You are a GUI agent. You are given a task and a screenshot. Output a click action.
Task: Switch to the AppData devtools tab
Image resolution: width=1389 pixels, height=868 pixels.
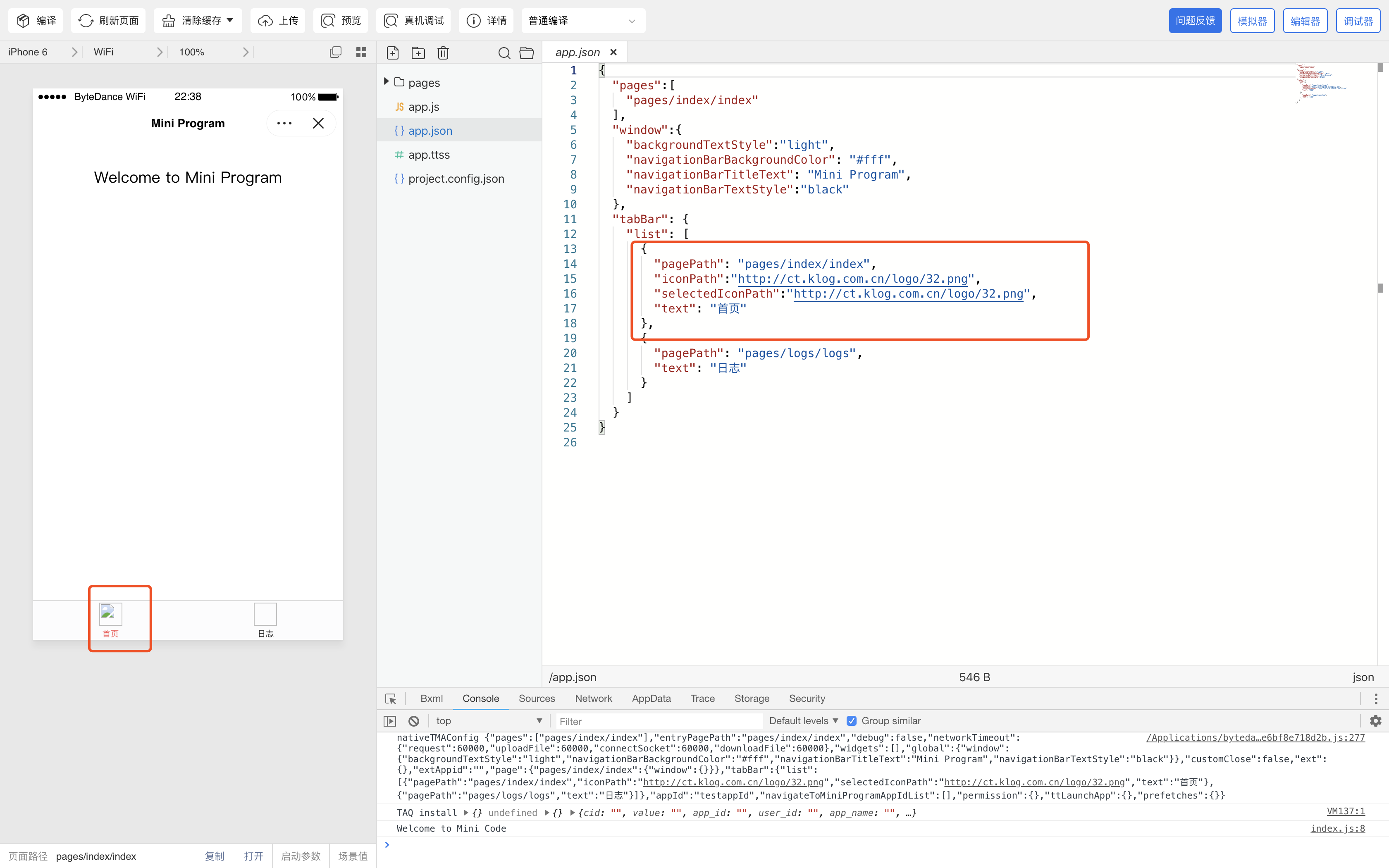[x=652, y=699]
